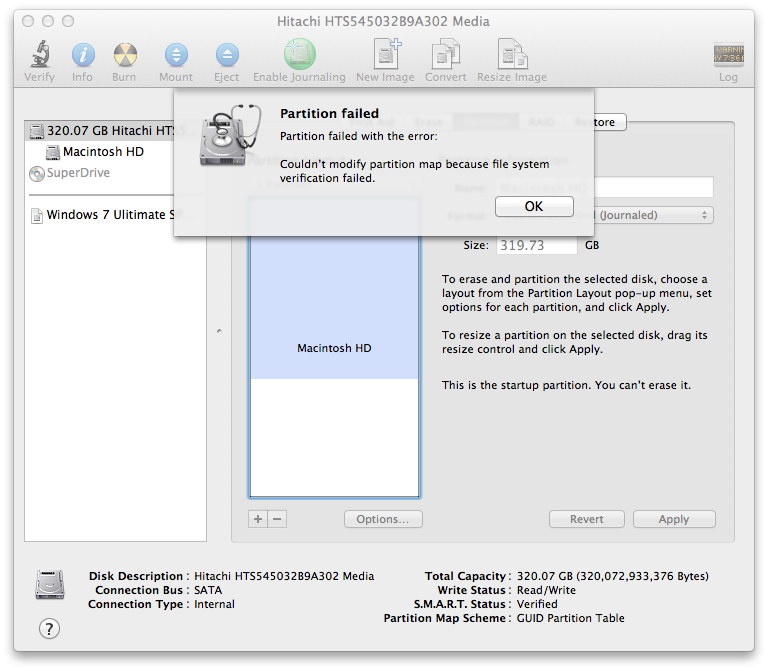Click the Burn disc icon

(x=125, y=54)
